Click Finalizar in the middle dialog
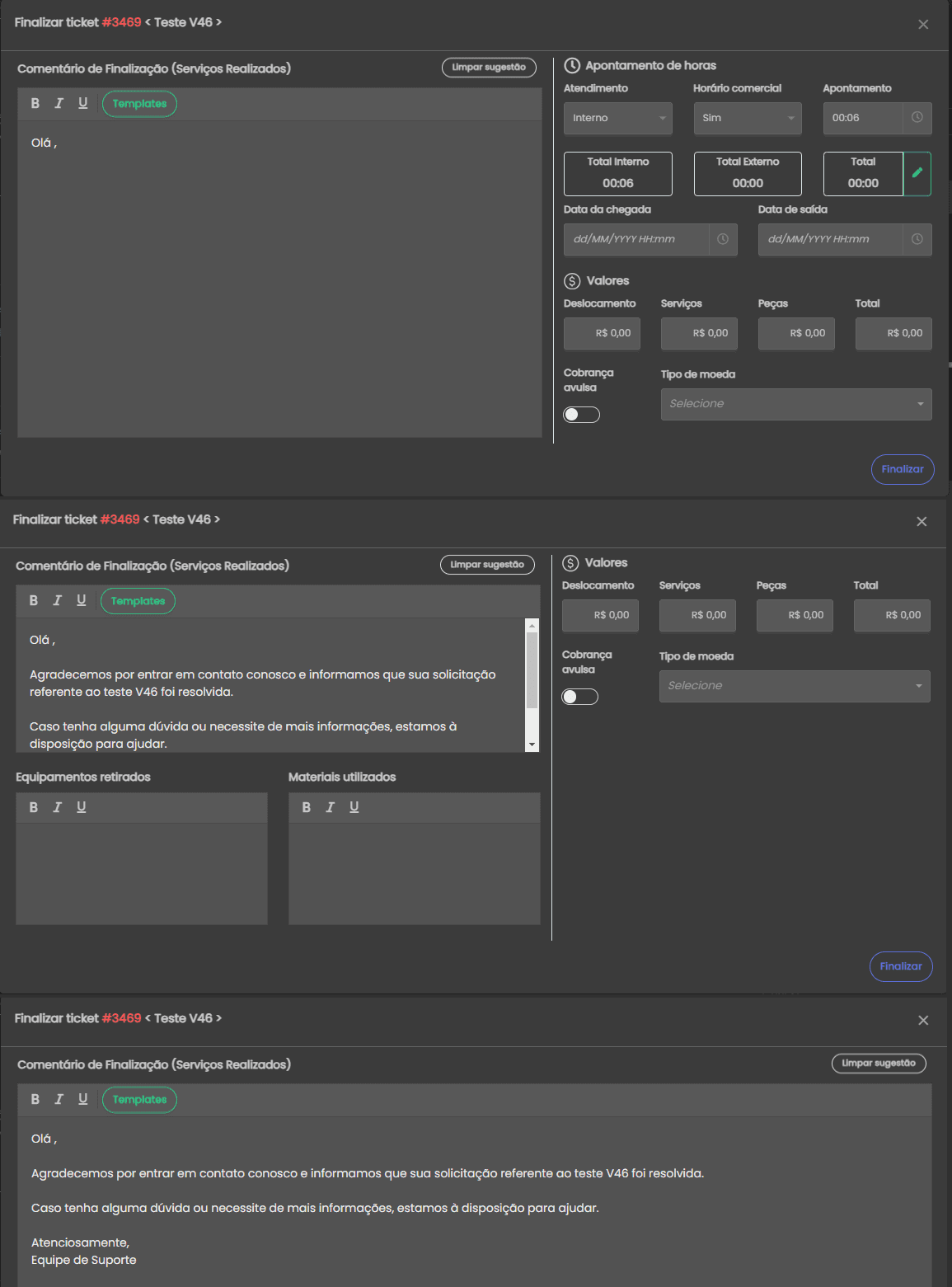952x1287 pixels. (901, 966)
